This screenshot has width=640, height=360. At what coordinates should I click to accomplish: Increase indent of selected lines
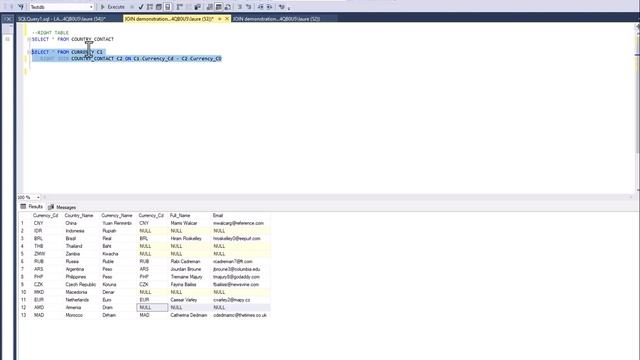click(269, 7)
